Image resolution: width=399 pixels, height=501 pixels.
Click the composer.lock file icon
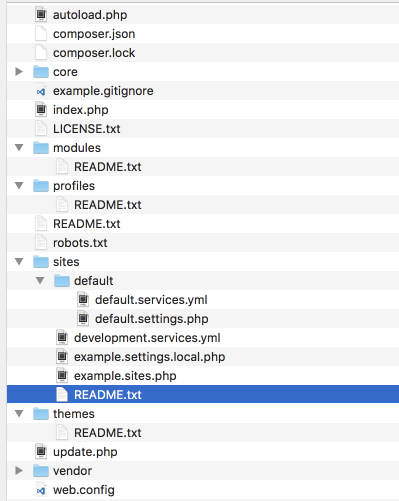tap(41, 53)
